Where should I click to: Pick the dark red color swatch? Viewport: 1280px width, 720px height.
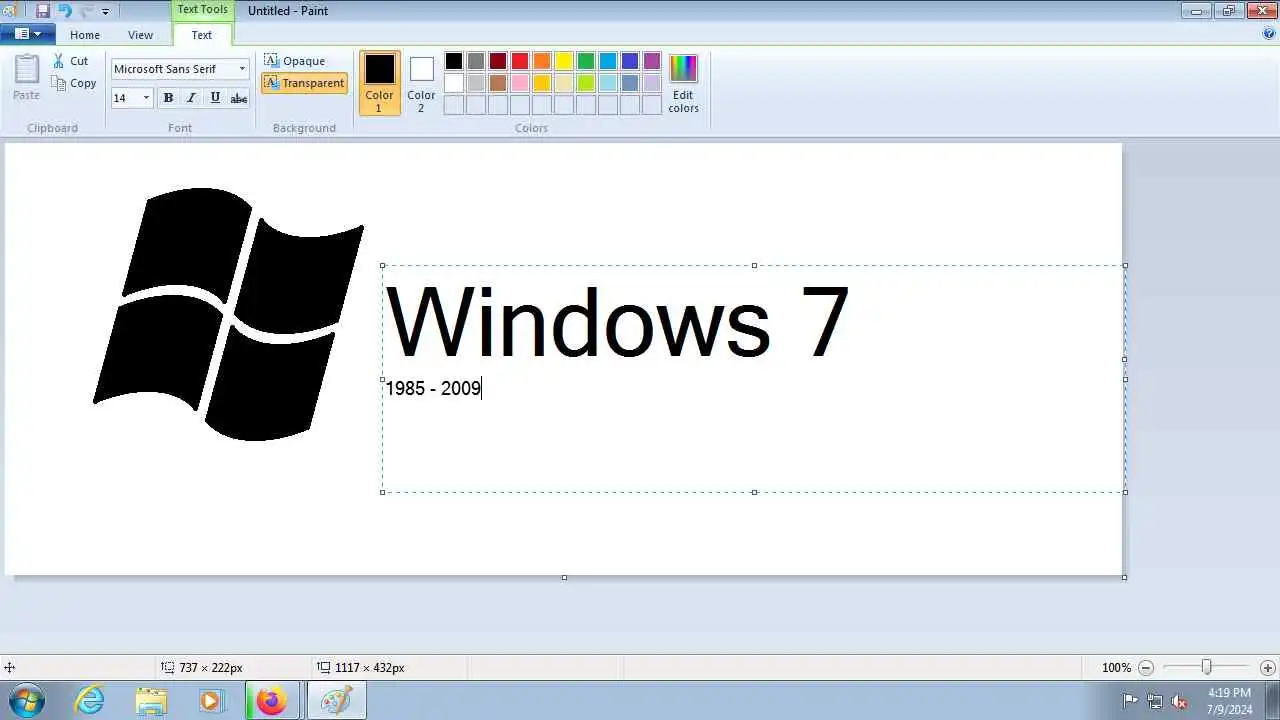click(x=498, y=61)
